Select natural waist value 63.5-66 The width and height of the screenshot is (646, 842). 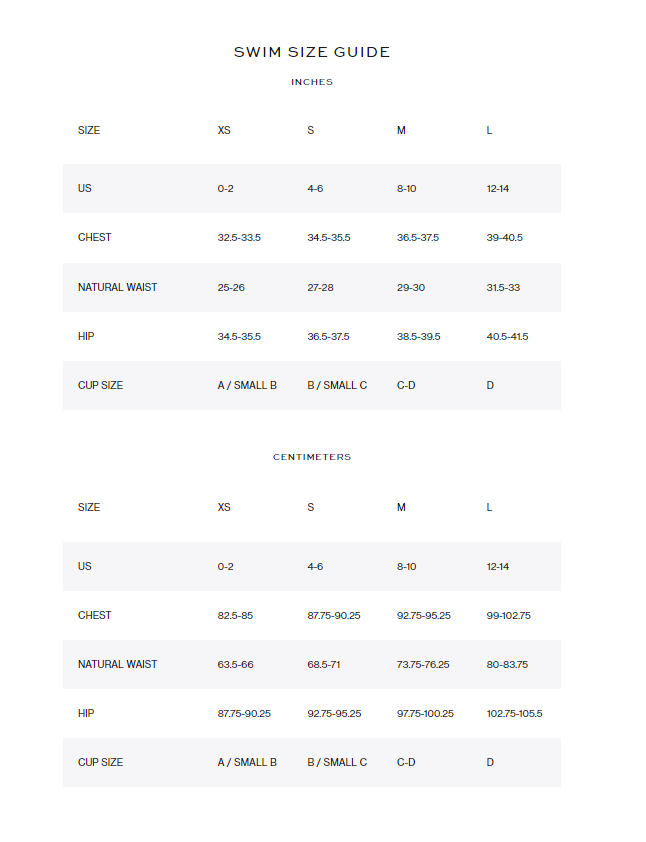235,664
